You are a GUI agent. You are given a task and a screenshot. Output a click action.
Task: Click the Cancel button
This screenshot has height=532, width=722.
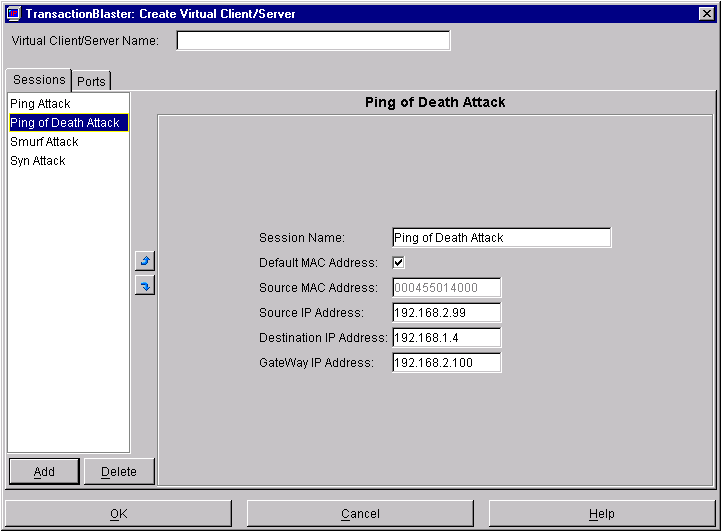(360, 514)
